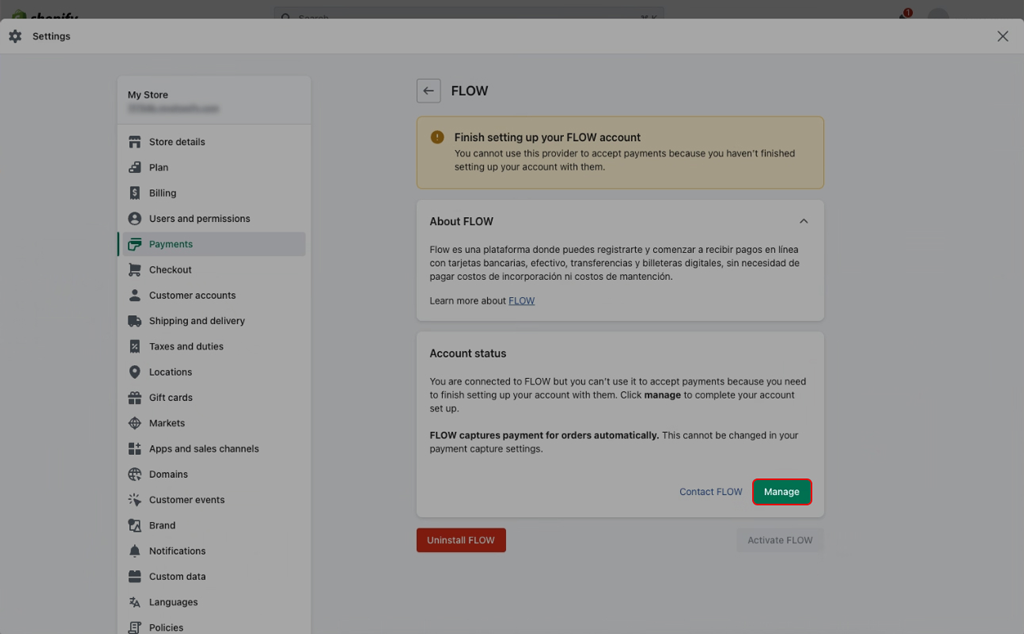The width and height of the screenshot is (1024, 634).
Task: Click the Store details storefront icon
Action: (x=135, y=142)
